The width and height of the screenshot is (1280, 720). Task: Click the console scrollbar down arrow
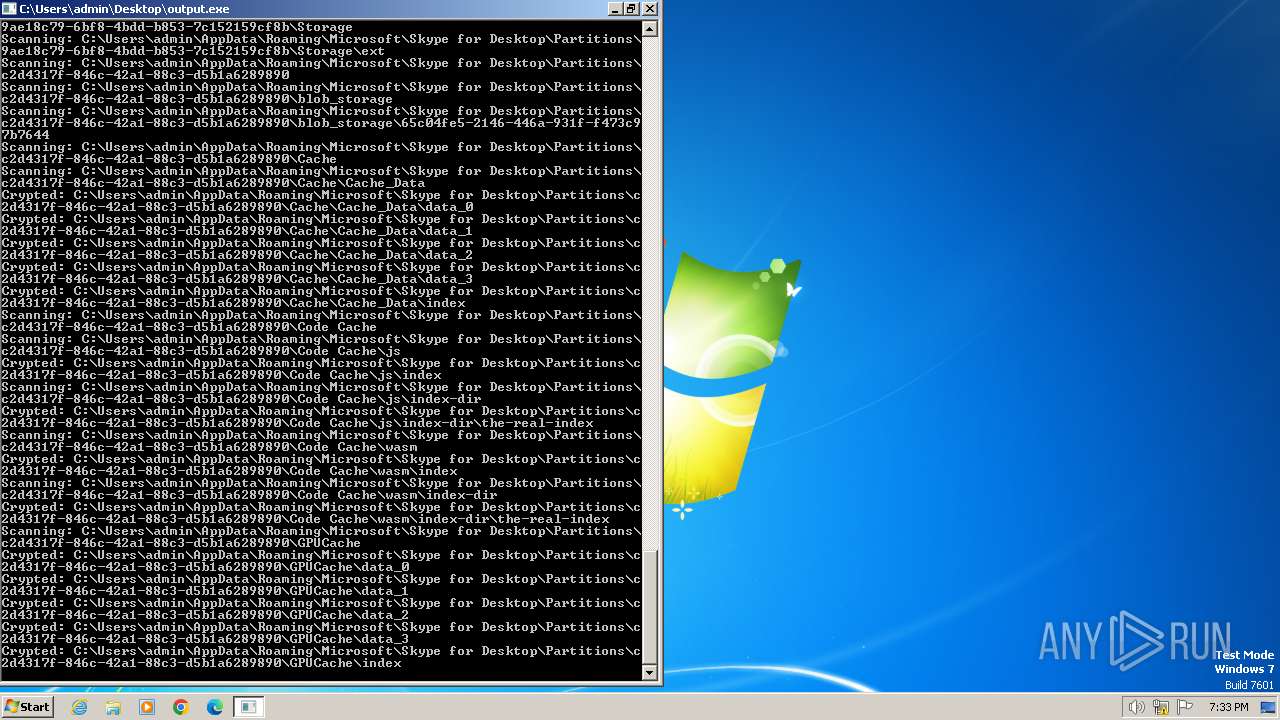point(650,673)
